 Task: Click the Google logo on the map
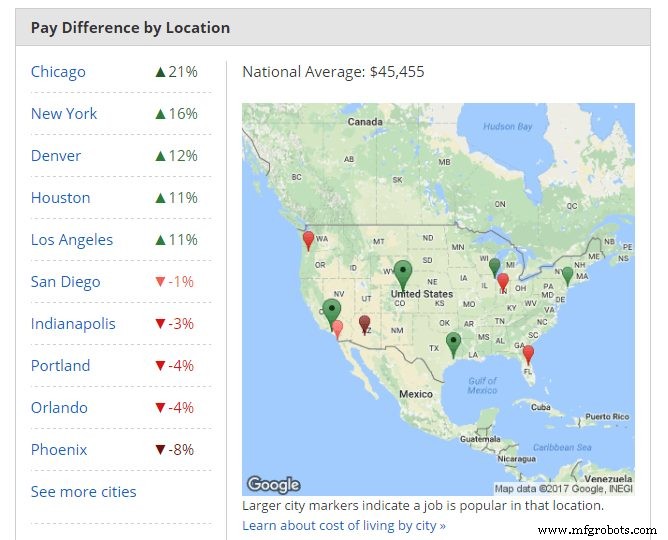pyautogui.click(x=273, y=485)
